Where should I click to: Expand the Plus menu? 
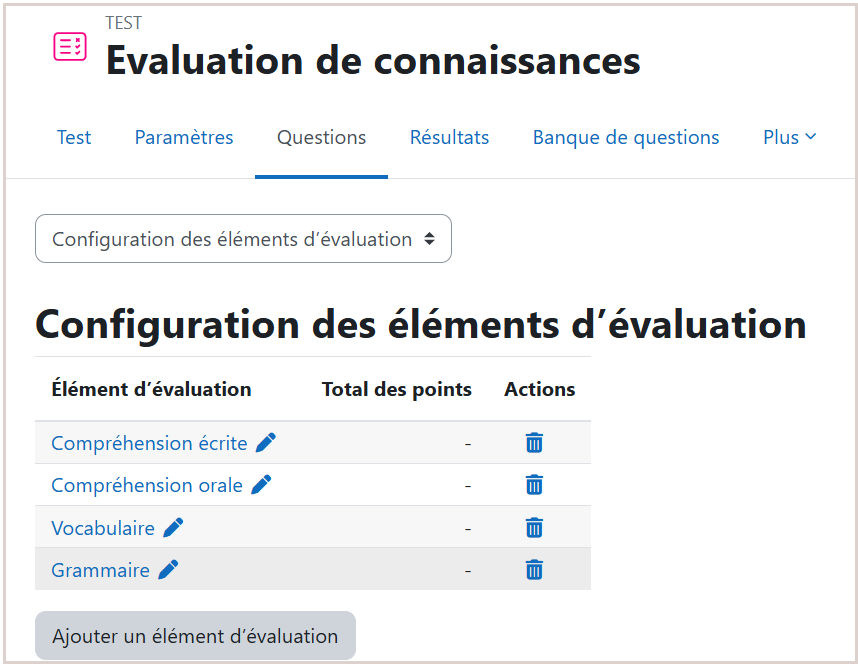tap(789, 138)
